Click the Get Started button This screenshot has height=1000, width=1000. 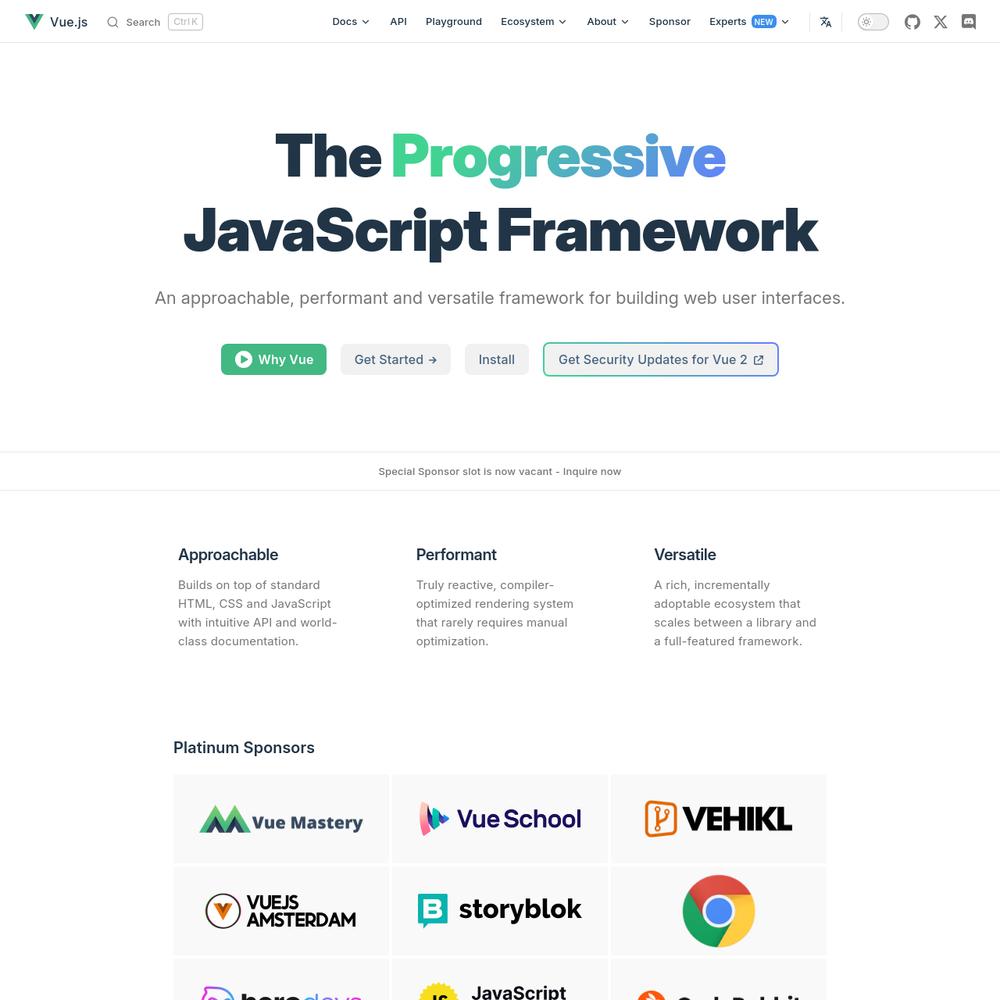tap(395, 359)
